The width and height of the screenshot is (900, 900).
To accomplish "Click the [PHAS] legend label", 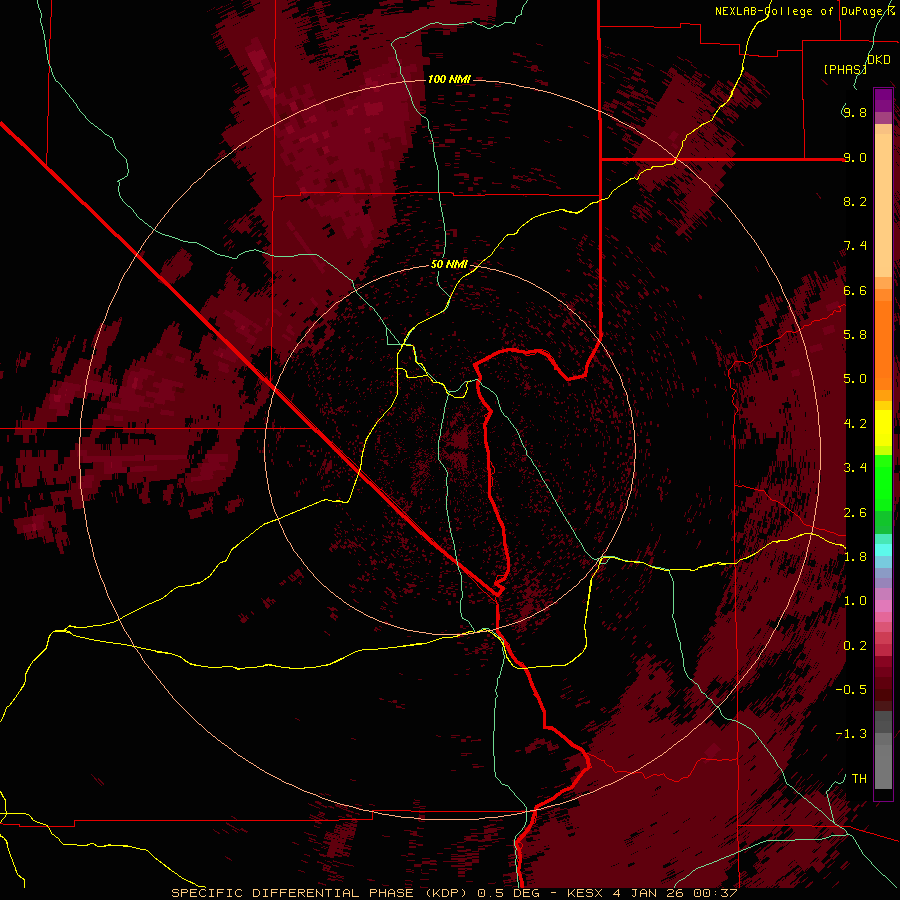I will point(845,69).
